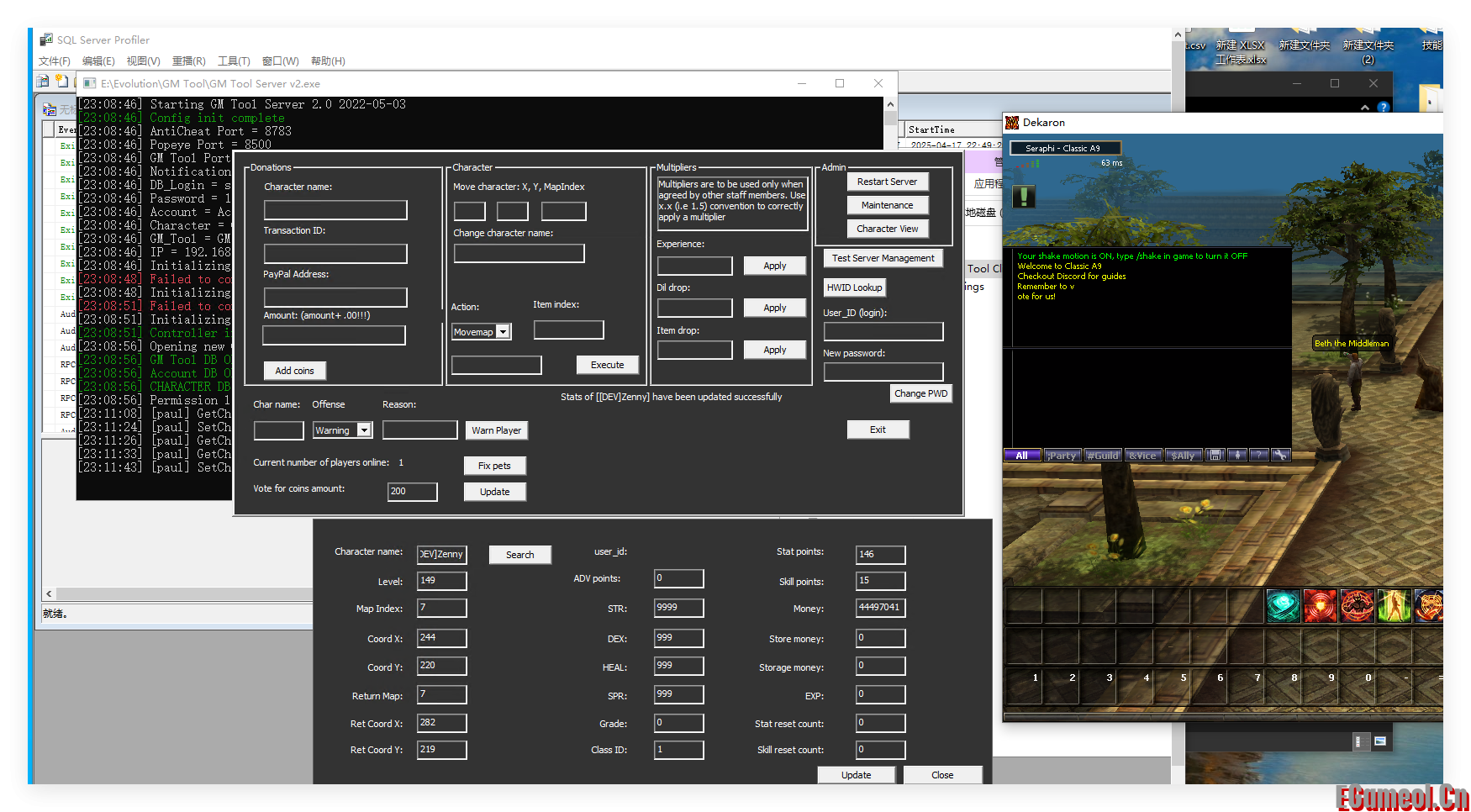Viewport: 1471px width, 812px height.
Task: Open the 文件(F) menu in SQL Profiler
Action: [55, 61]
